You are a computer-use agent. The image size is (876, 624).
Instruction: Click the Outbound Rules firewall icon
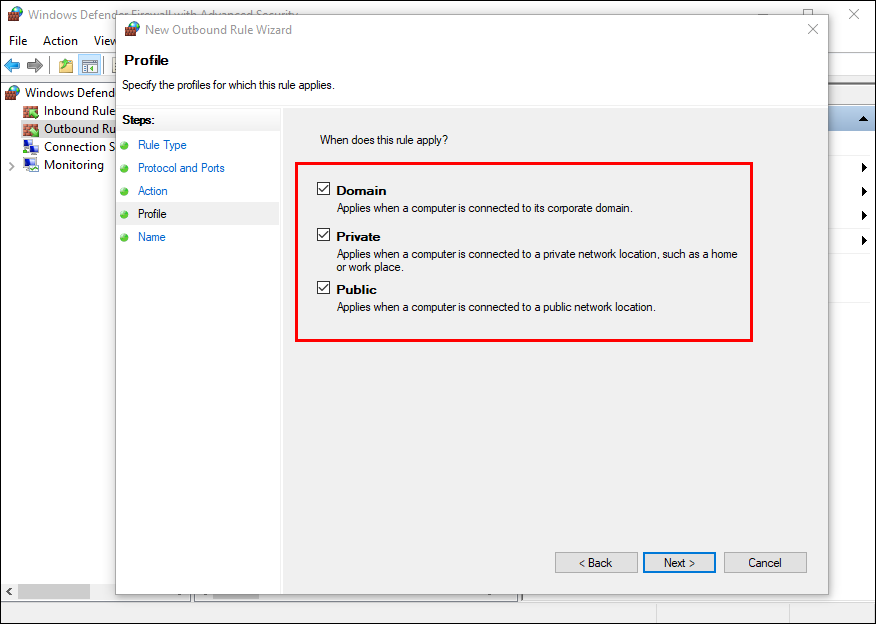[x=31, y=129]
